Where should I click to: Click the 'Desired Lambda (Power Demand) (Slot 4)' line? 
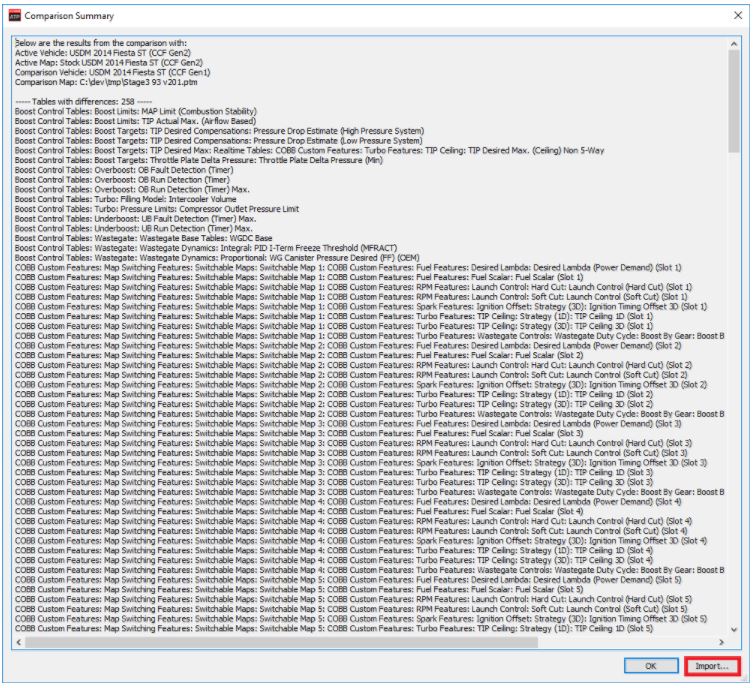click(348, 501)
